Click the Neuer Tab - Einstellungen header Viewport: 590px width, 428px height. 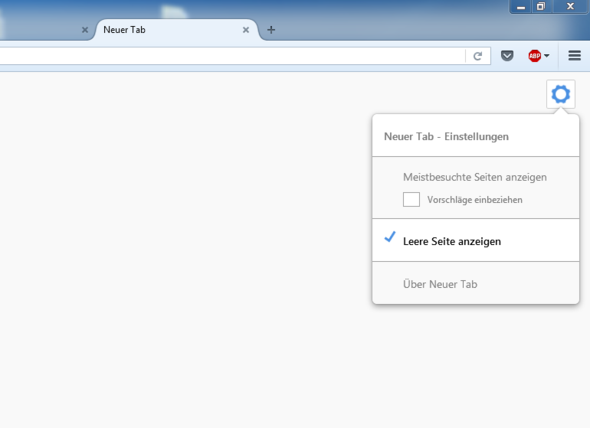click(446, 136)
